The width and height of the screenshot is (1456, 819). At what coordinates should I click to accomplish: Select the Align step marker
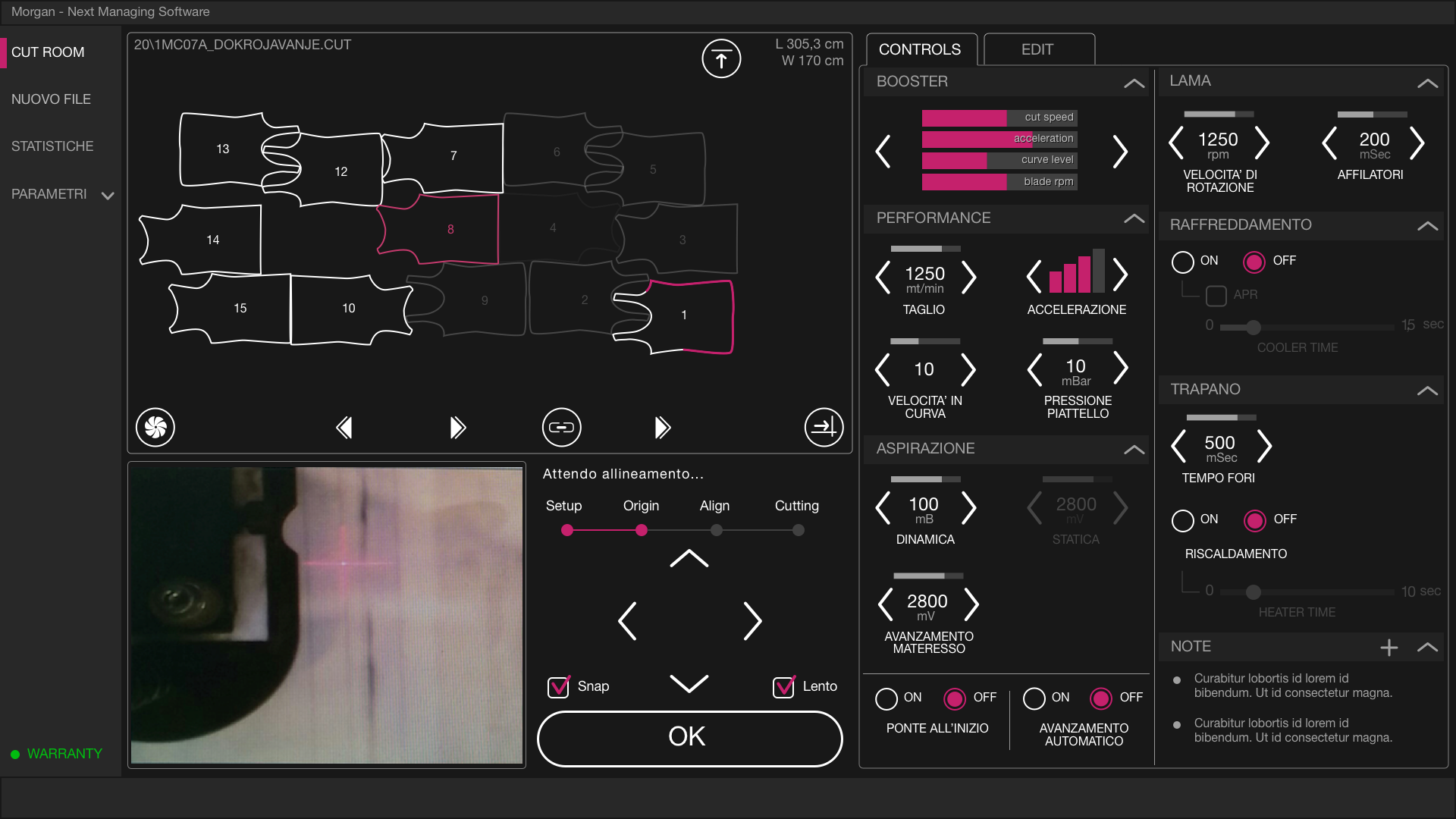click(x=717, y=530)
